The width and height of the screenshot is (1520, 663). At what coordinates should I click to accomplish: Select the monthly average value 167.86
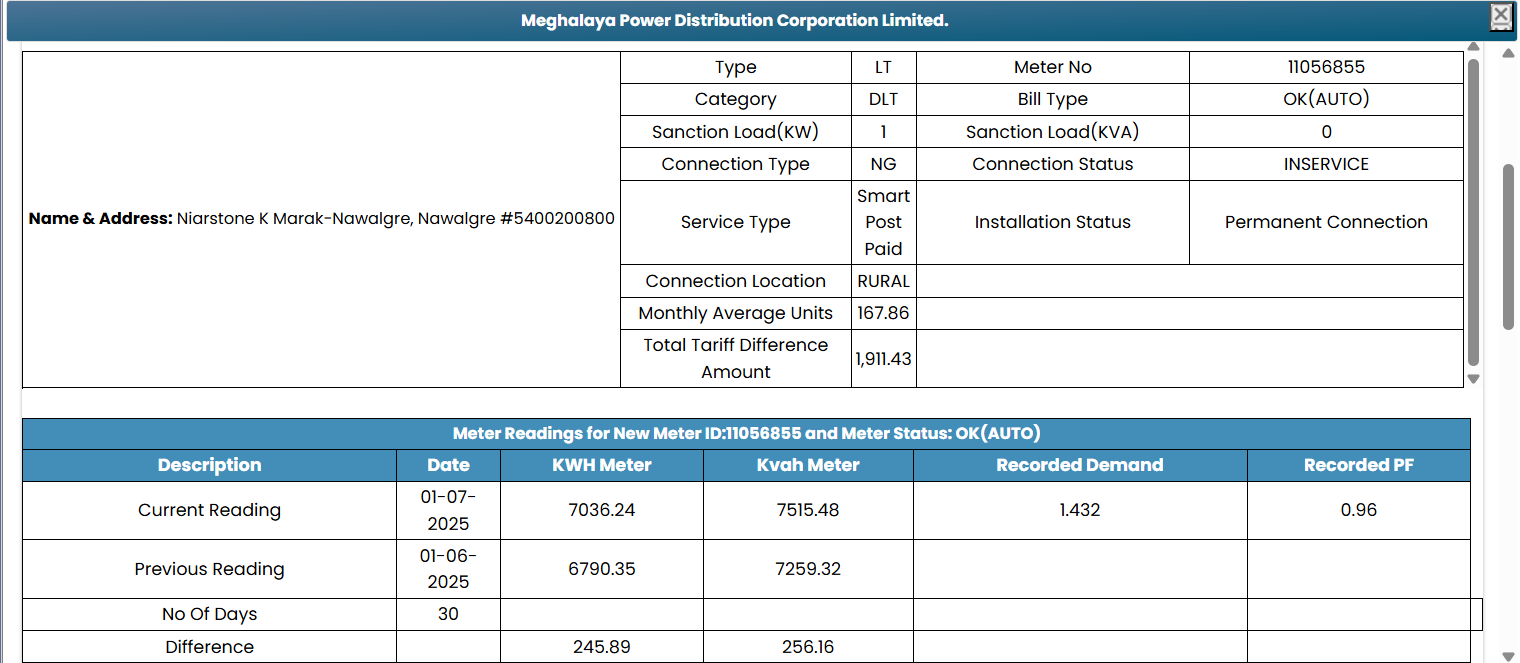pos(883,313)
